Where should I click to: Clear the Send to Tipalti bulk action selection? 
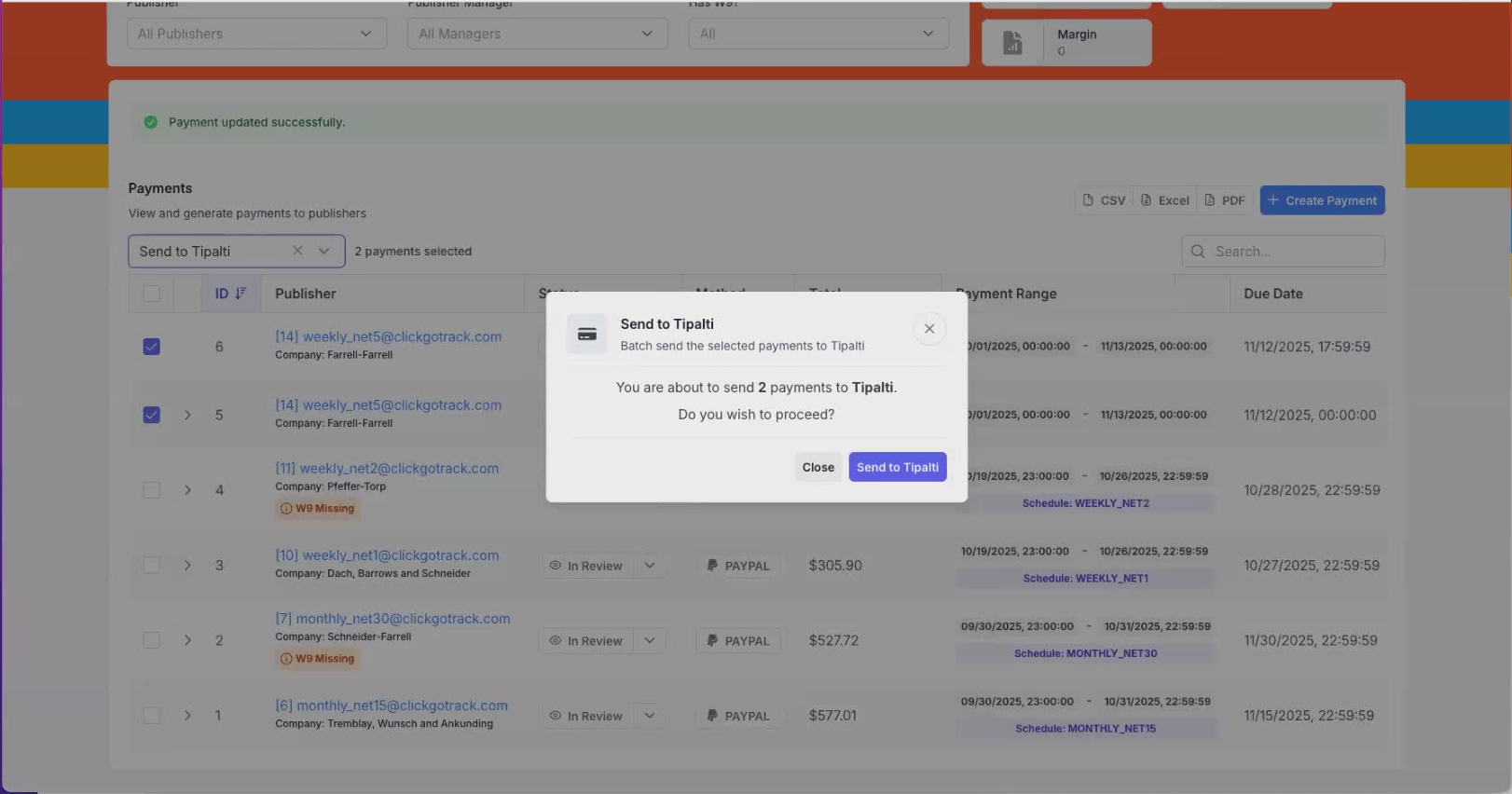[x=297, y=251]
